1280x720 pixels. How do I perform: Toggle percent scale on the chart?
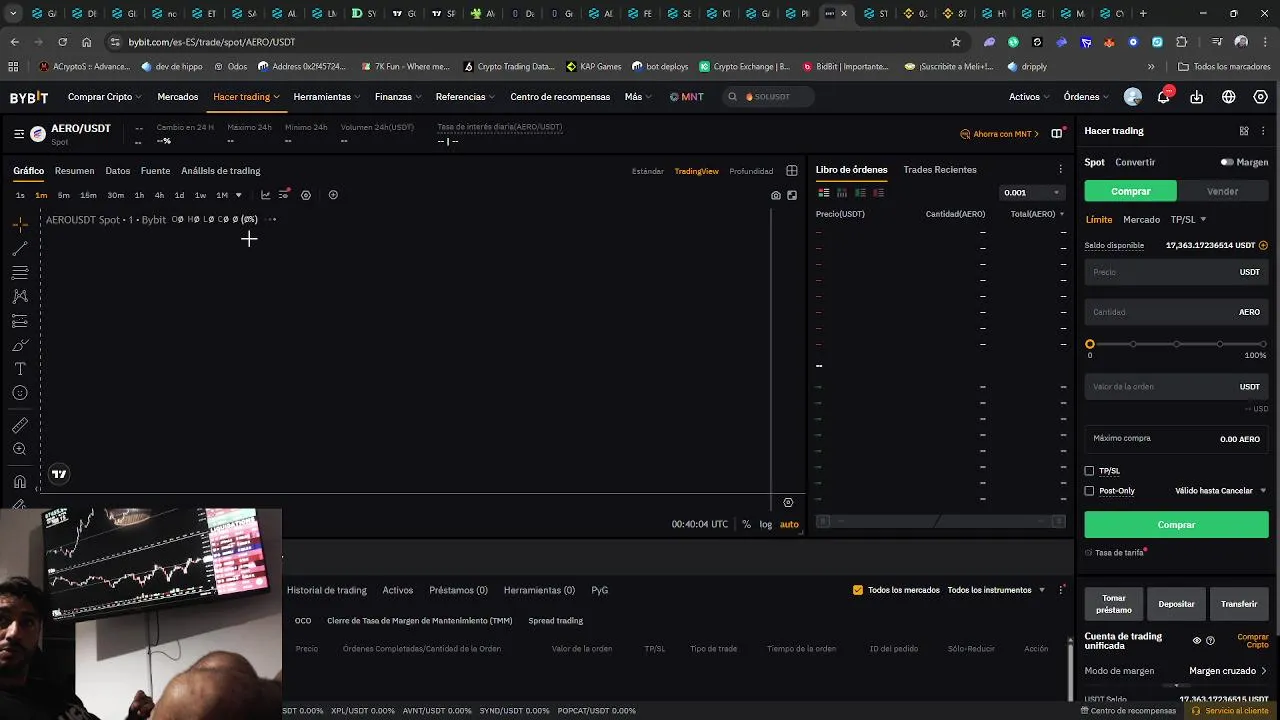click(x=746, y=524)
